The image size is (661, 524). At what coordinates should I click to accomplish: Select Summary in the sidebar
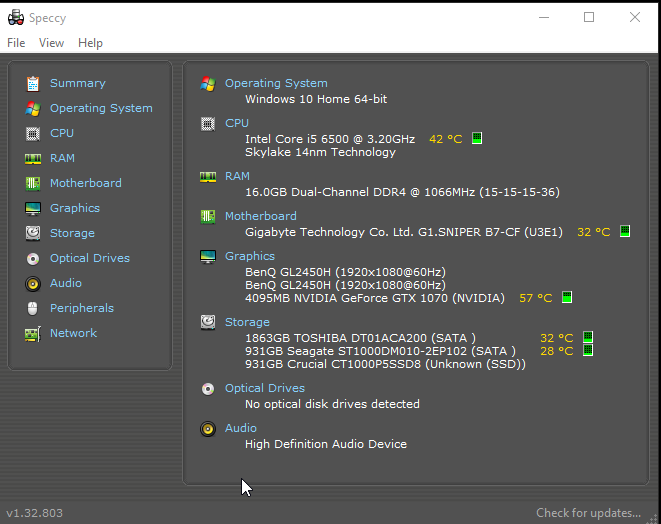coord(78,83)
